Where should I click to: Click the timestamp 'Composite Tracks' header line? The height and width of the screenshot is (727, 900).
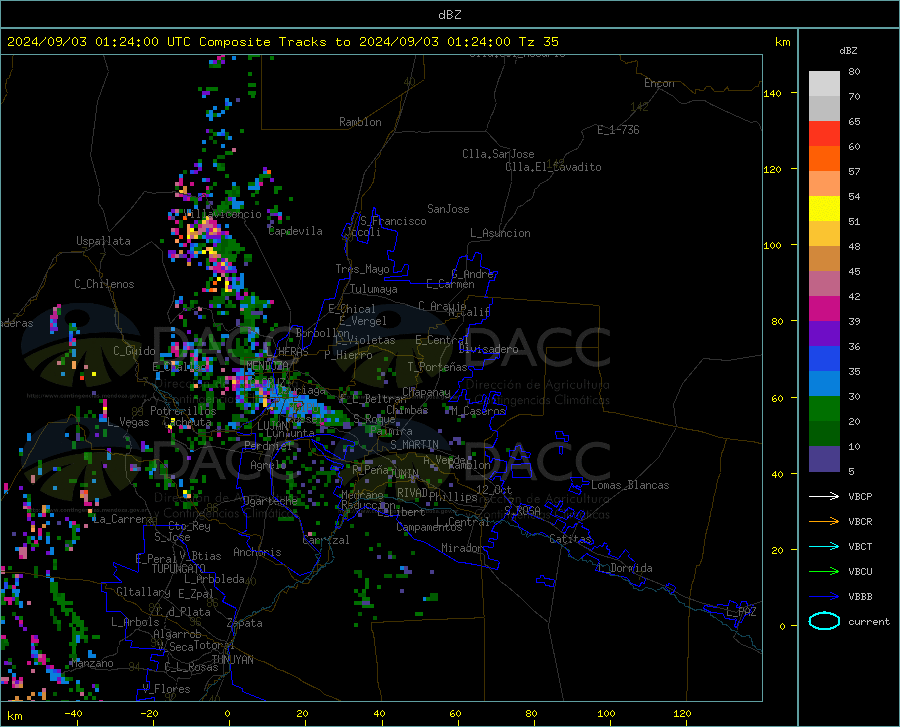click(x=282, y=42)
